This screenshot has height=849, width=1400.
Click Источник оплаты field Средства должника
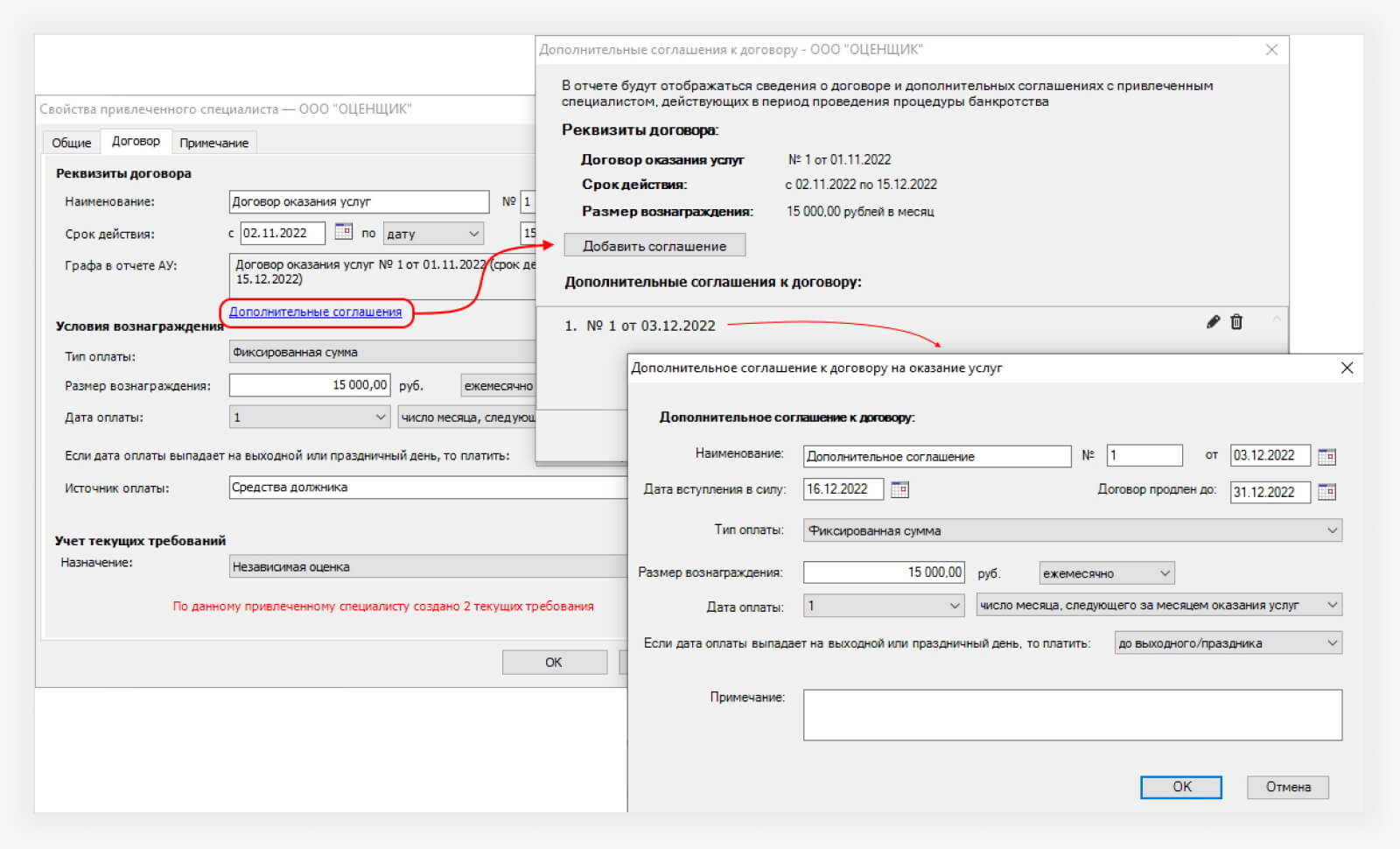(x=428, y=488)
